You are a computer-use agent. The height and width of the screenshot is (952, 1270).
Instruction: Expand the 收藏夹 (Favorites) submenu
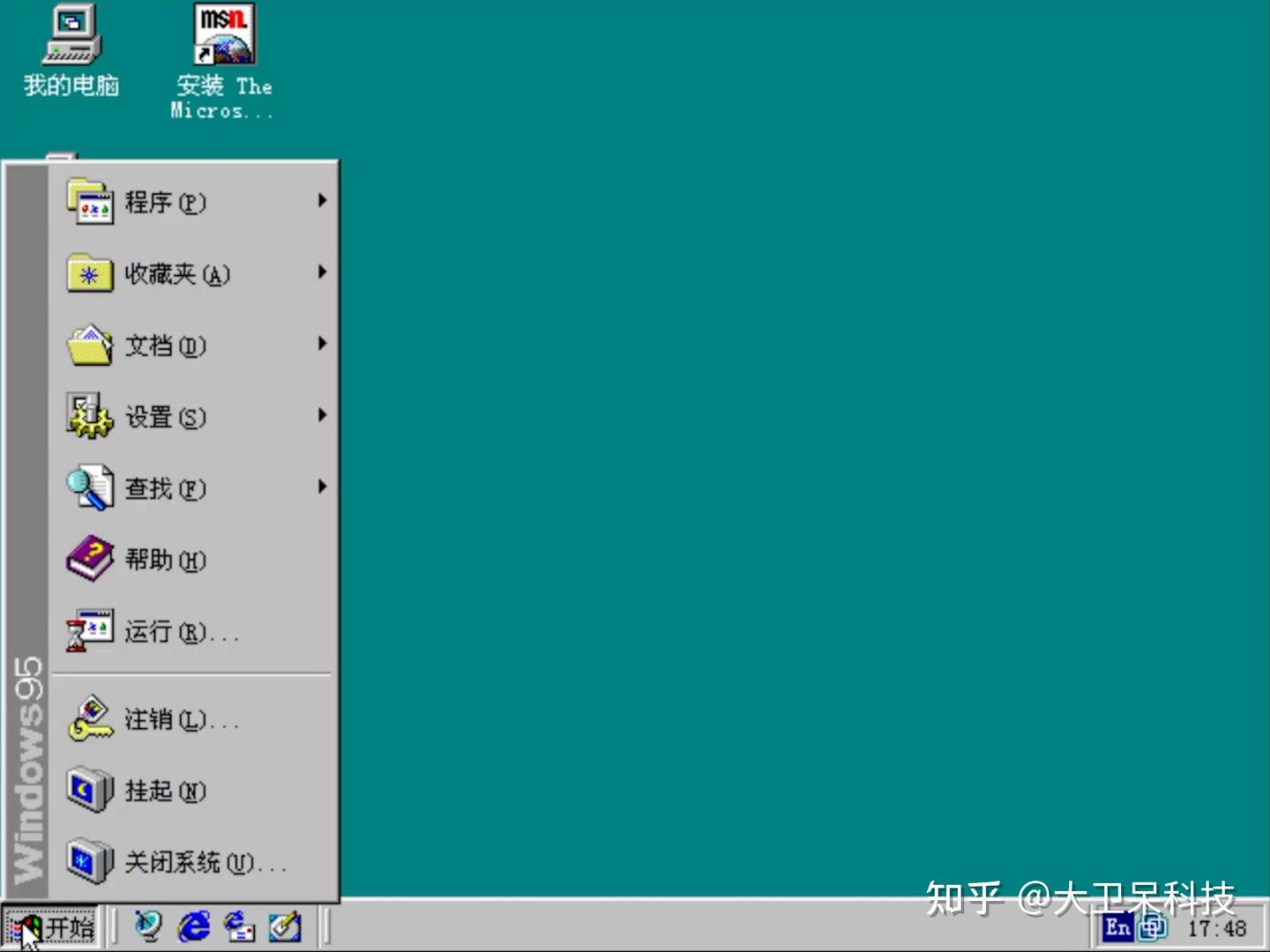point(176,274)
